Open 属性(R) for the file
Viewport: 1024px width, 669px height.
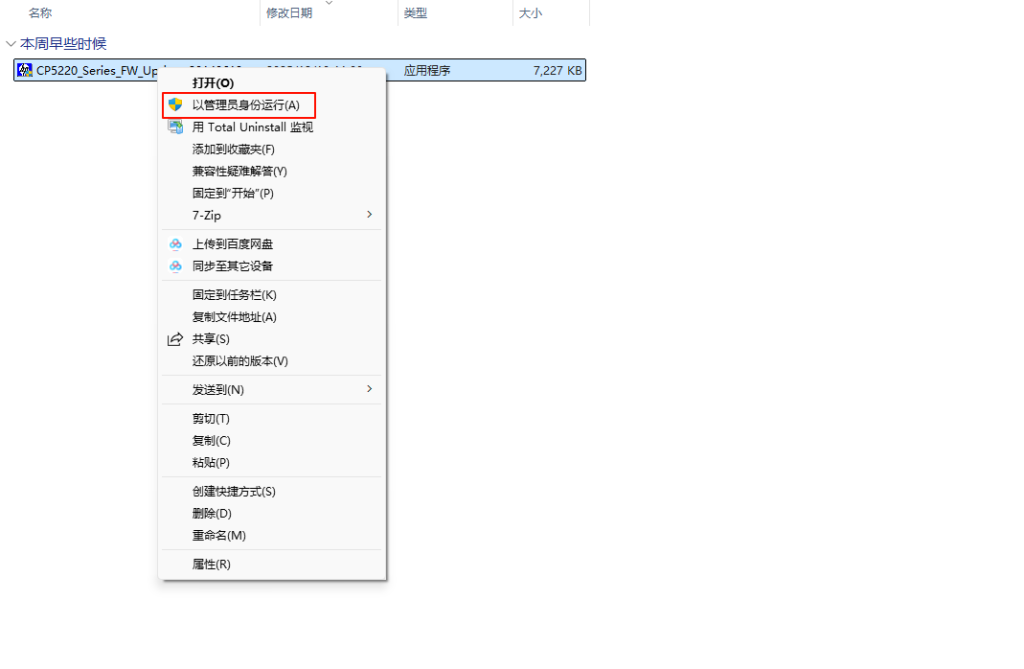pos(207,563)
